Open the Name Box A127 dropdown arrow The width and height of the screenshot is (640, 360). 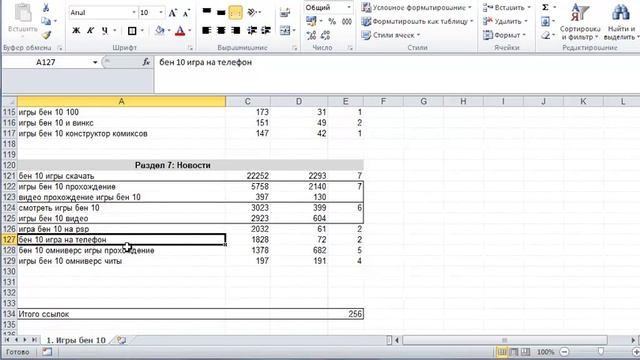coord(95,62)
